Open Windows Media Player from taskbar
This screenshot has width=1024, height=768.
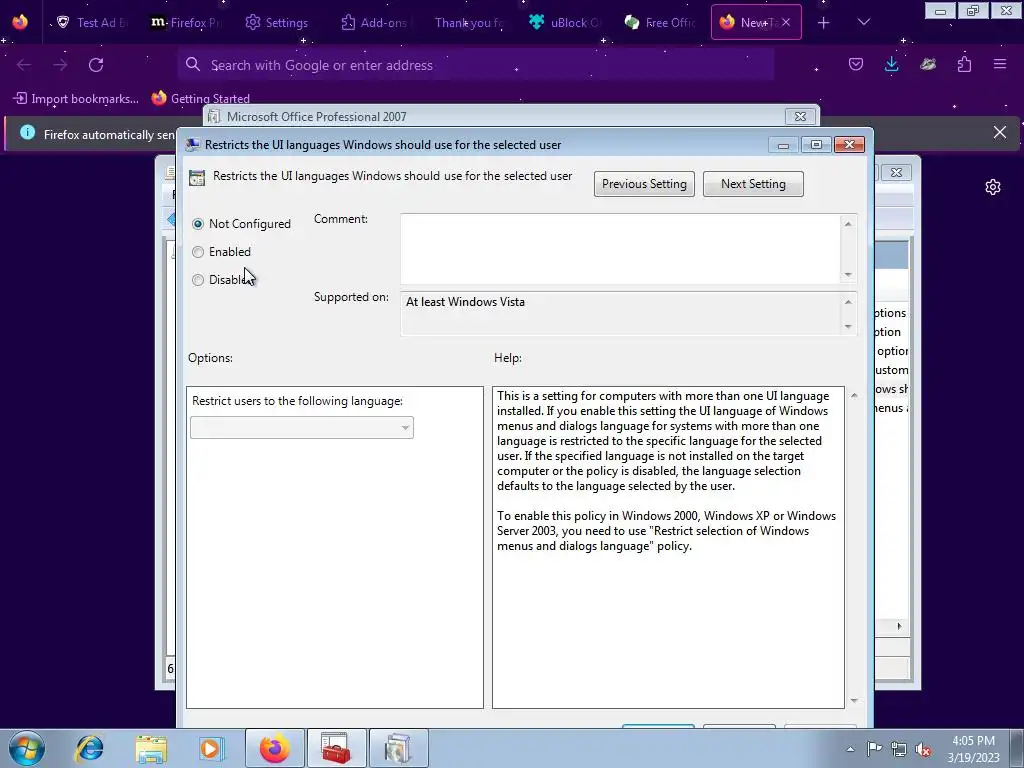212,748
